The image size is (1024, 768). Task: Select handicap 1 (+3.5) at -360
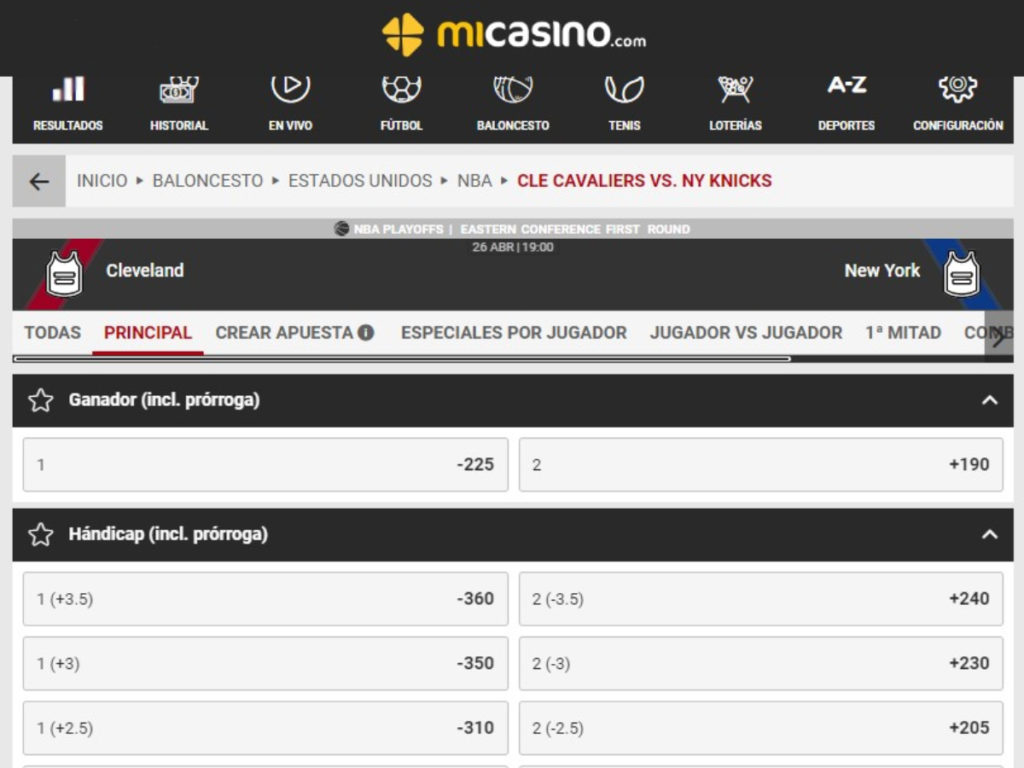pyautogui.click(x=265, y=599)
